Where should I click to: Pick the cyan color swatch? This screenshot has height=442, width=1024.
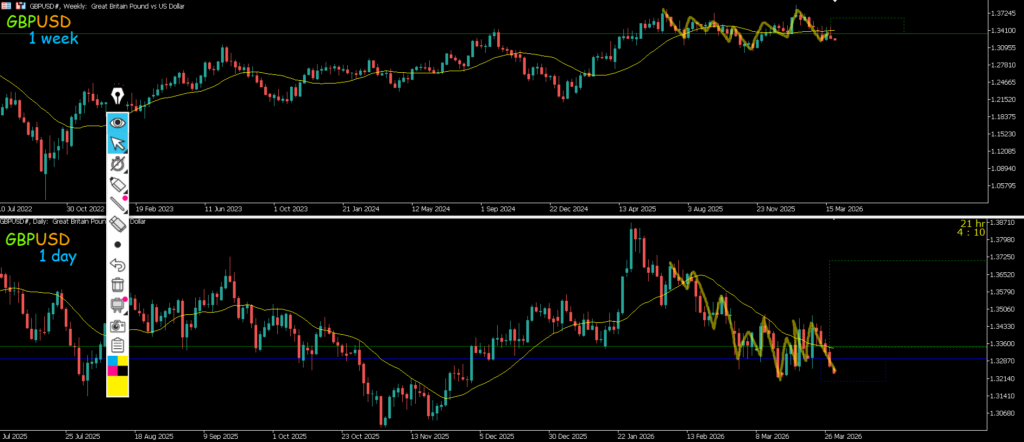112,361
